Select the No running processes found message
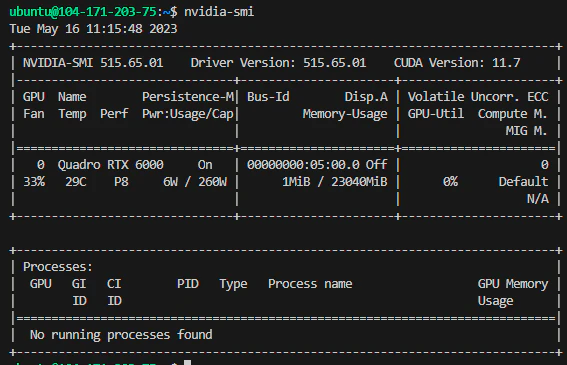 (x=121, y=335)
